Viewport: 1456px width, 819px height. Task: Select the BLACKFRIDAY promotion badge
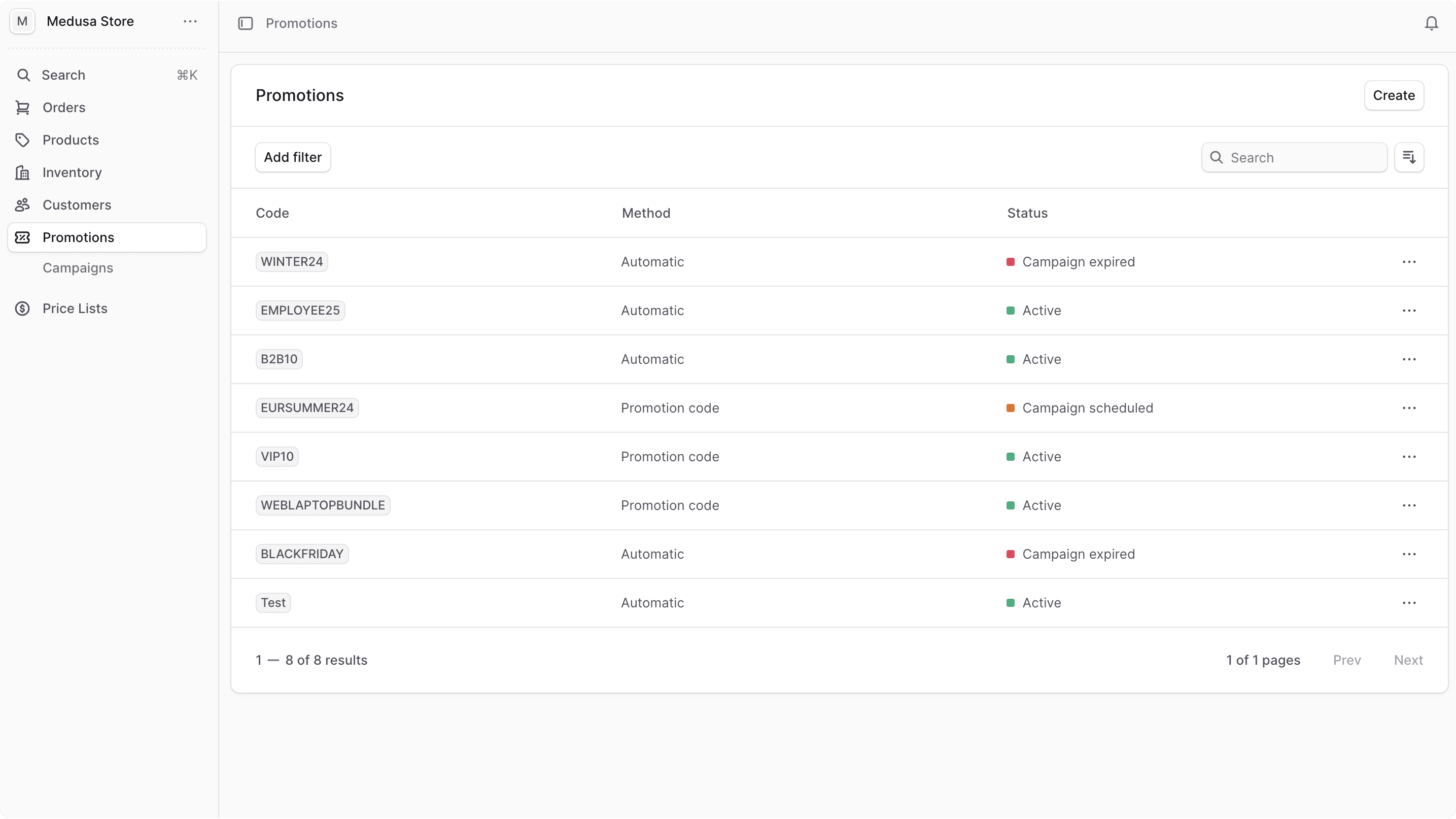coord(302,554)
